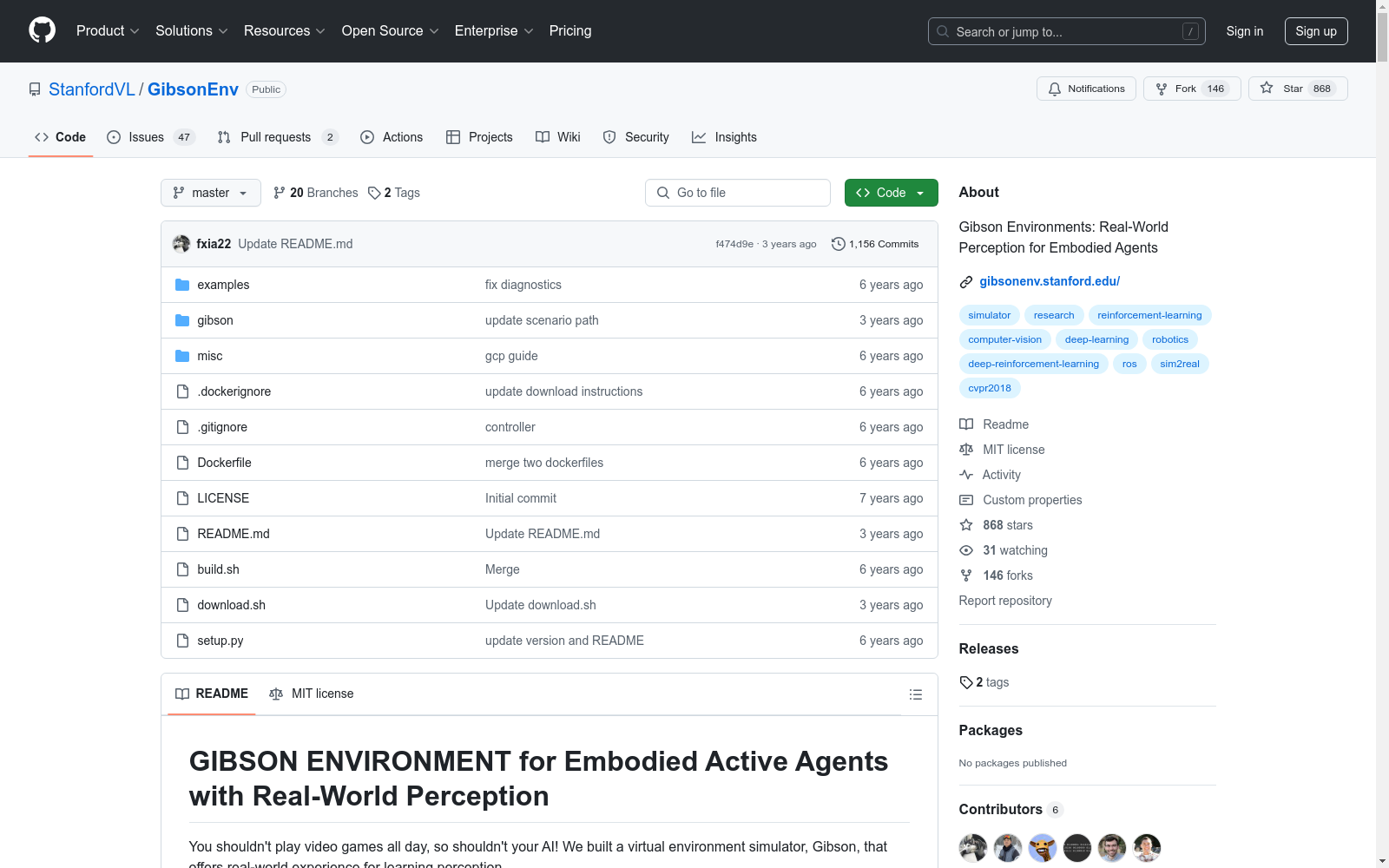Viewport: 1389px width, 868px height.
Task: Expand the Product menu
Action: (108, 31)
